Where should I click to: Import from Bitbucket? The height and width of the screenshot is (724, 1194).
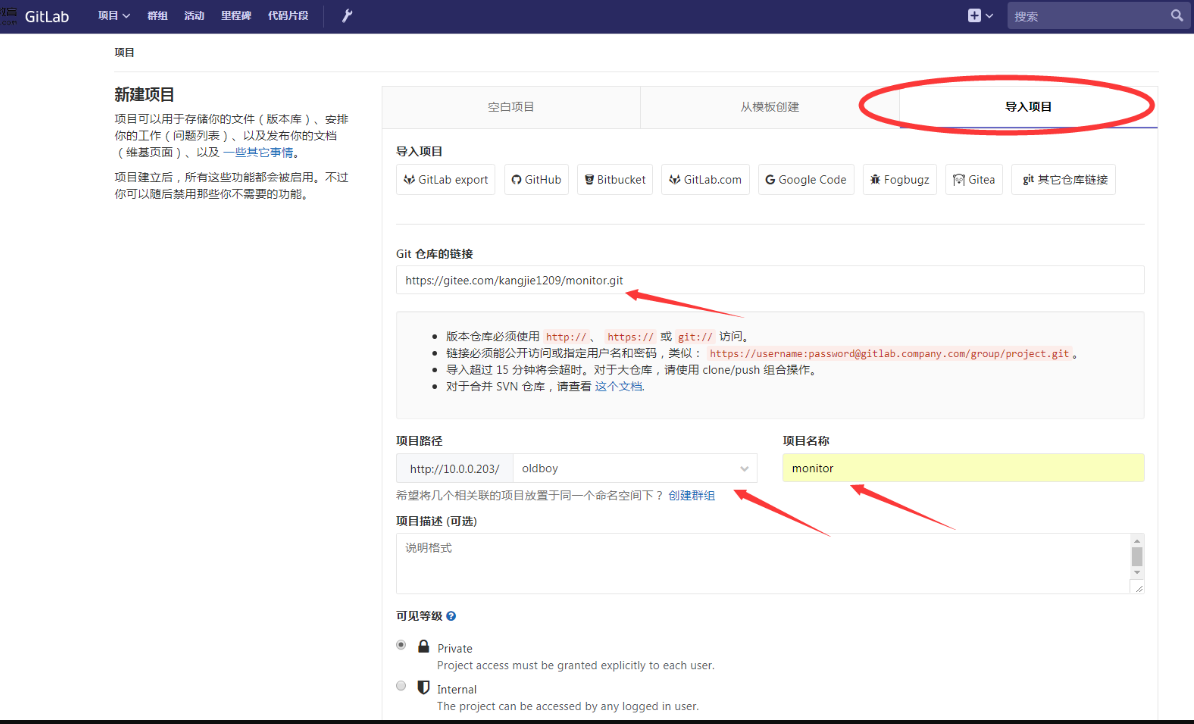point(615,180)
